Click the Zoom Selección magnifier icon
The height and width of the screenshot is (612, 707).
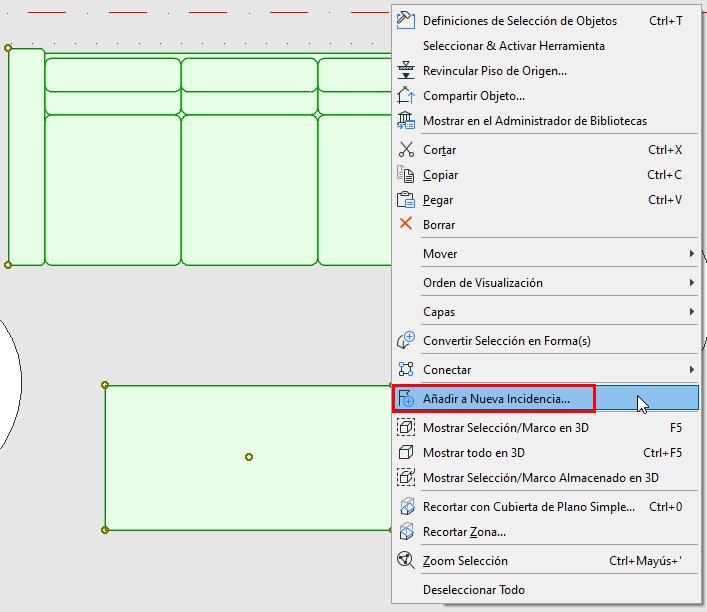[x=406, y=561]
